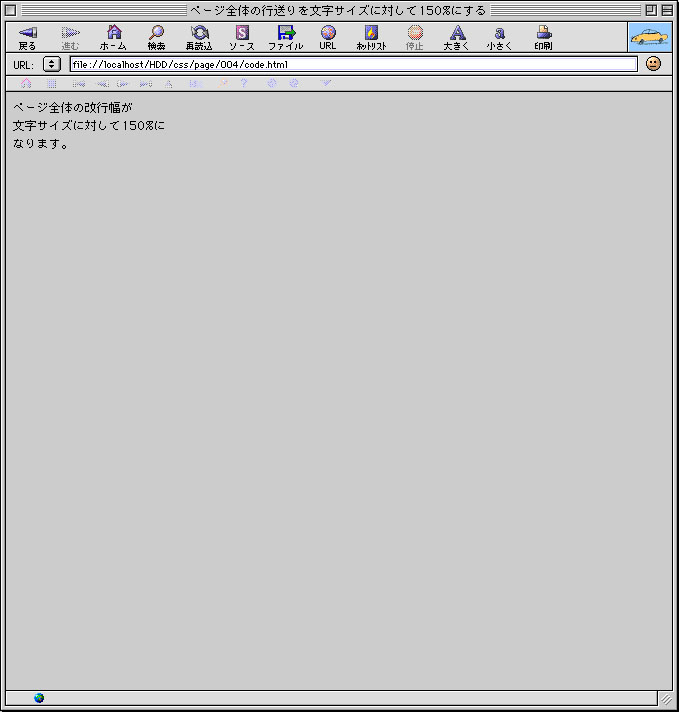The width and height of the screenshot is (679, 712).
Task: Shrink text with 小さく icon
Action: (x=499, y=38)
